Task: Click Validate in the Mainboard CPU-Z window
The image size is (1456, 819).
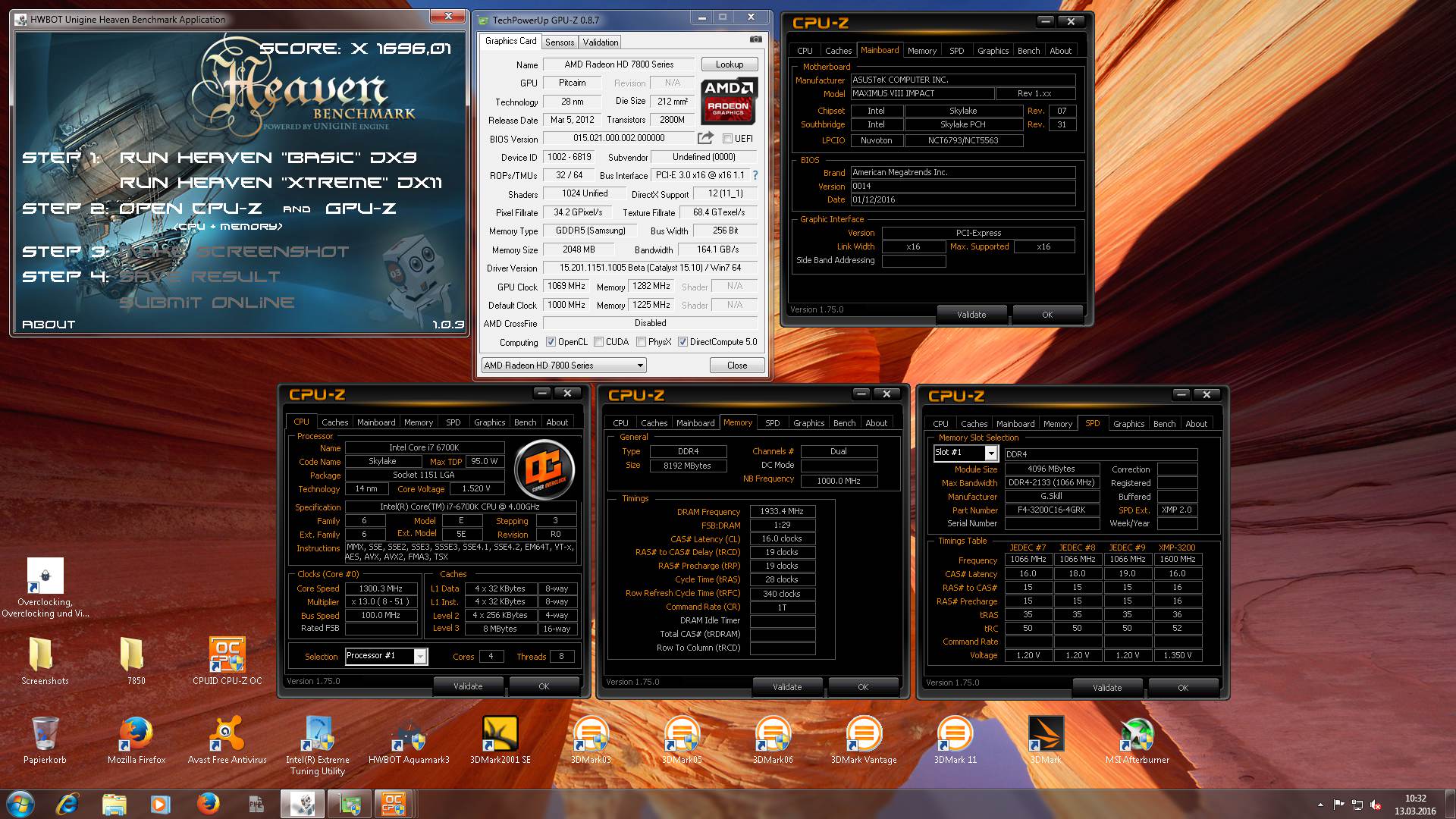Action: pos(971,315)
